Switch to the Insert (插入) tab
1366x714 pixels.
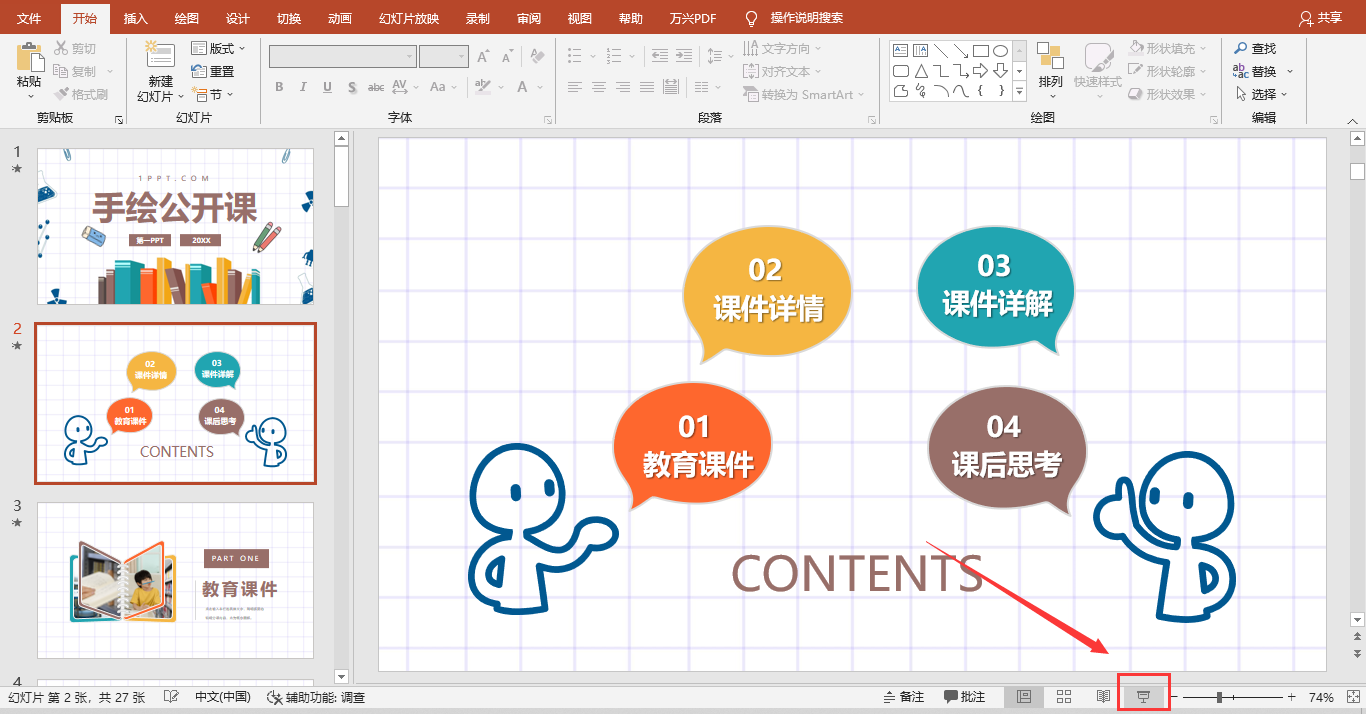click(135, 18)
